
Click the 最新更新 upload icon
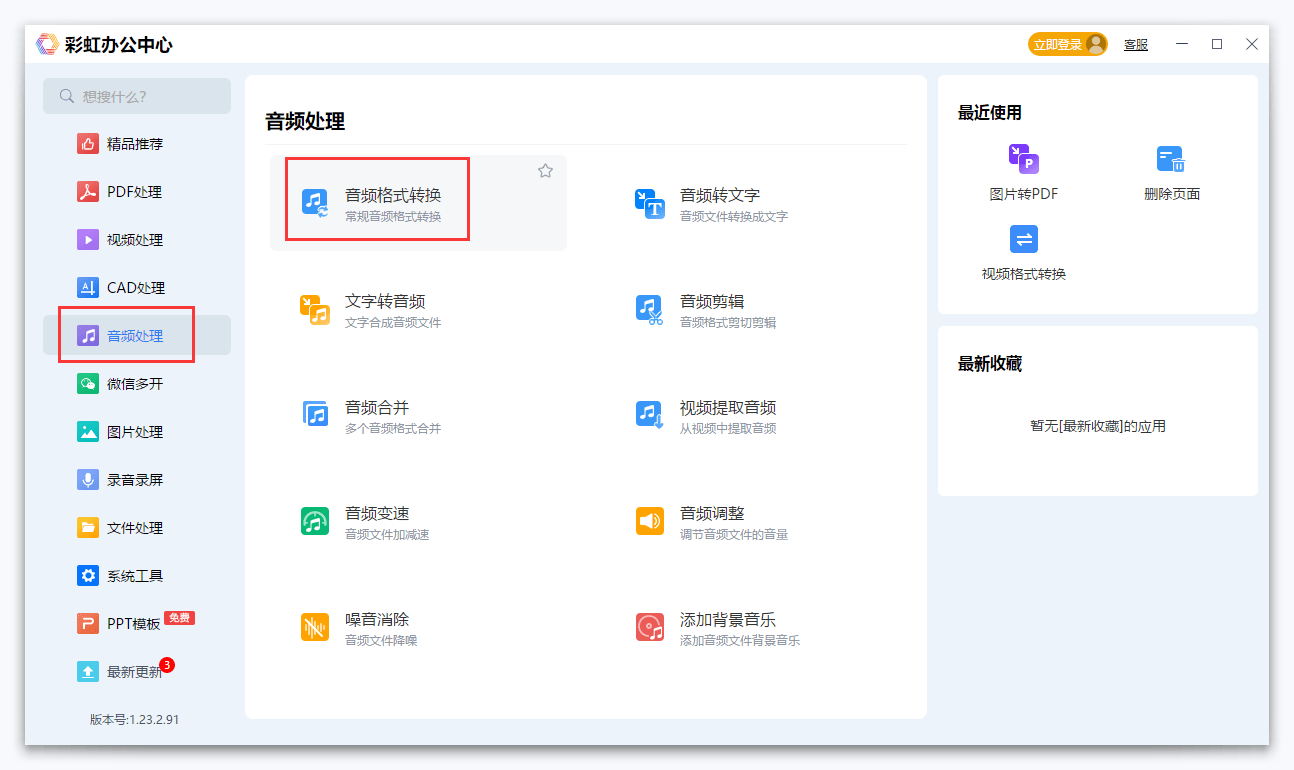pos(88,671)
